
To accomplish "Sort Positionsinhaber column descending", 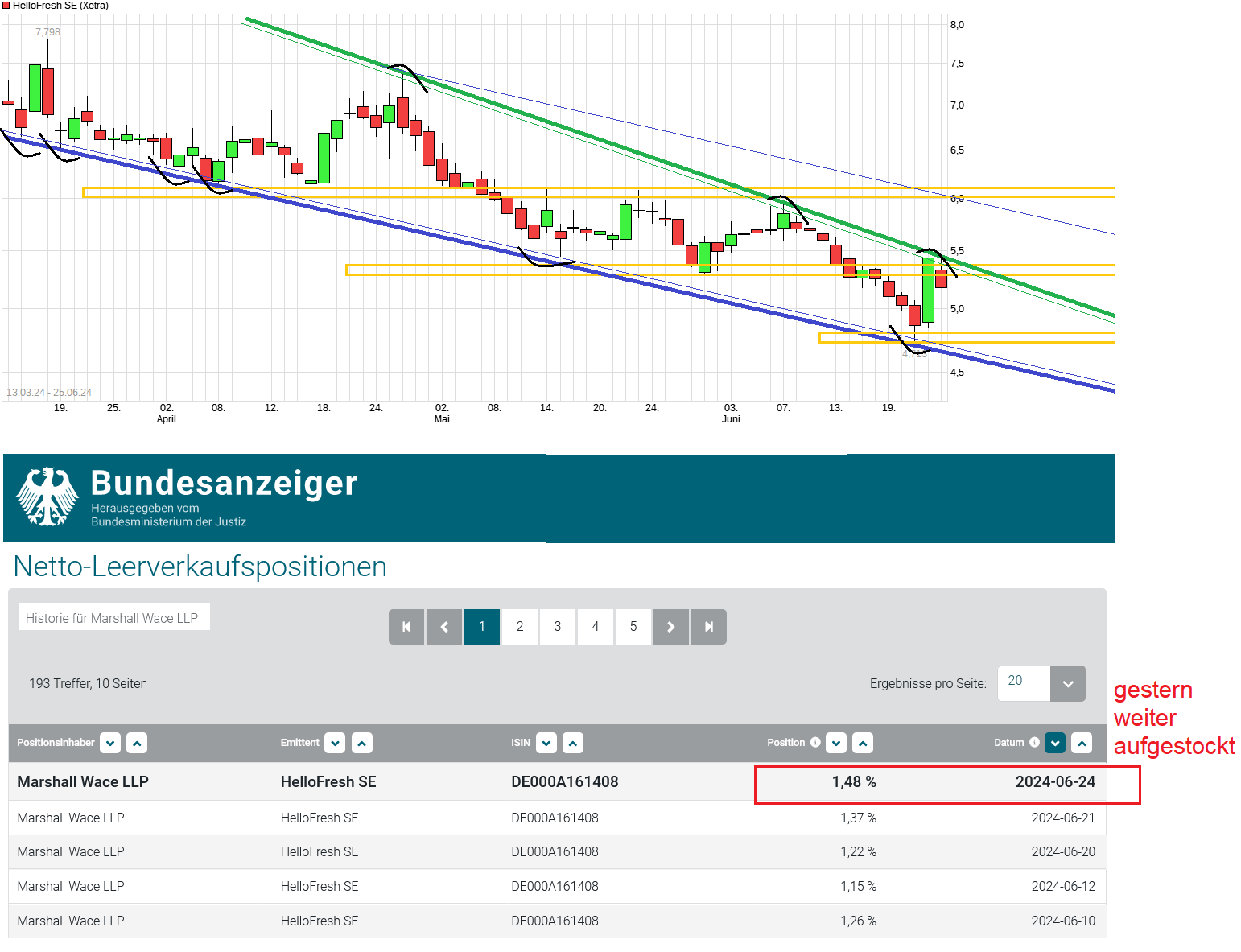I will coord(110,743).
